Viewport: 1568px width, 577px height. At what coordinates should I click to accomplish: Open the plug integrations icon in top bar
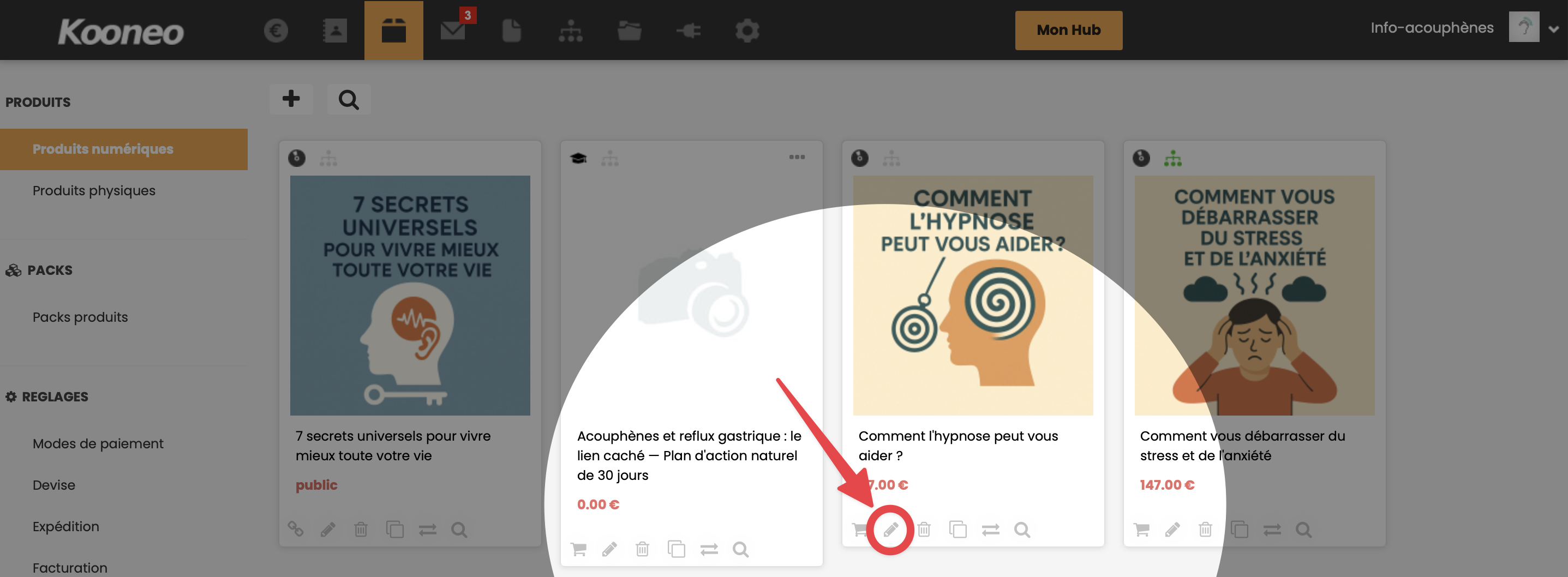coord(689,31)
